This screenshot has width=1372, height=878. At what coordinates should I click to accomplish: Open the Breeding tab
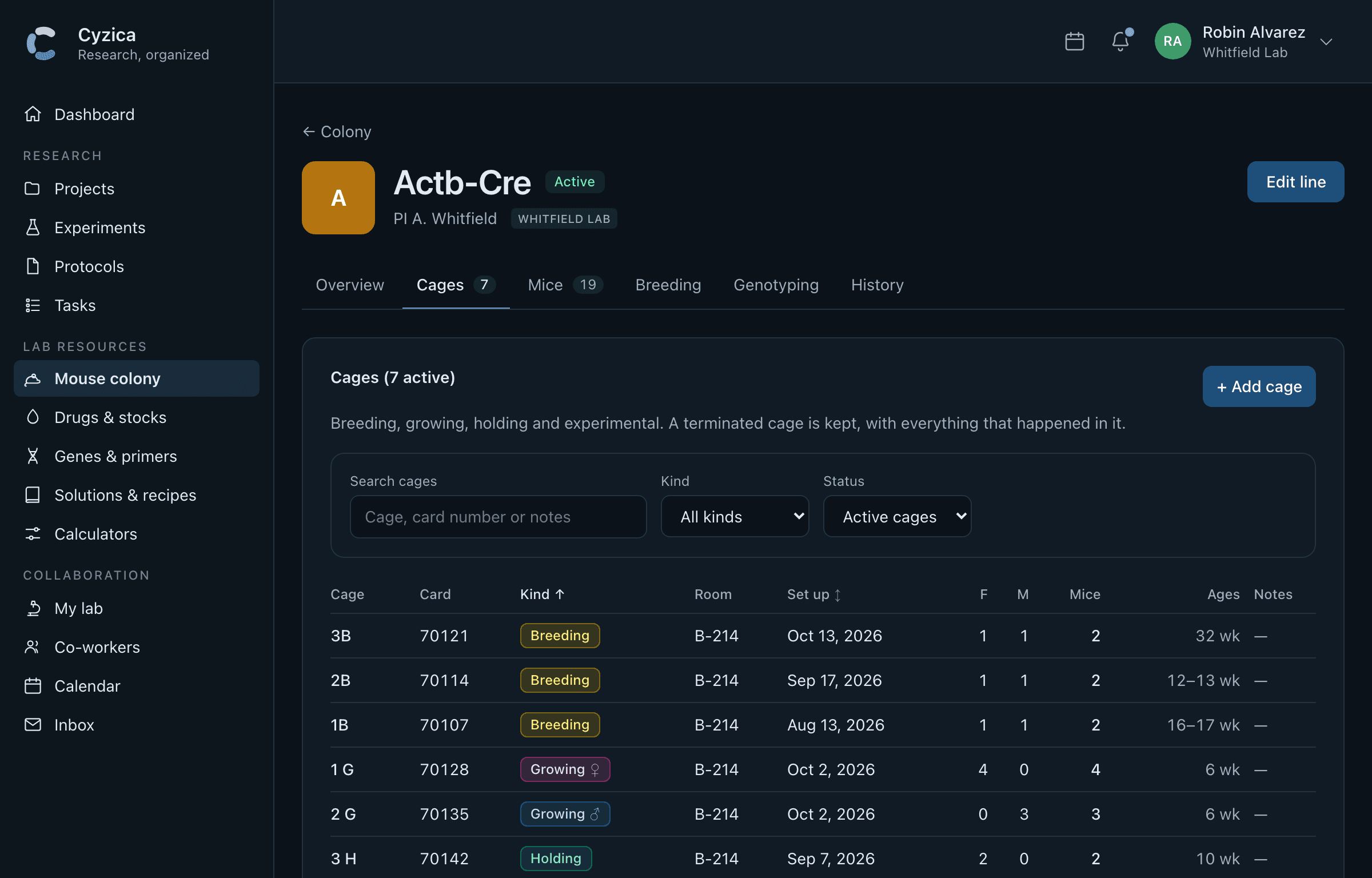coord(668,285)
